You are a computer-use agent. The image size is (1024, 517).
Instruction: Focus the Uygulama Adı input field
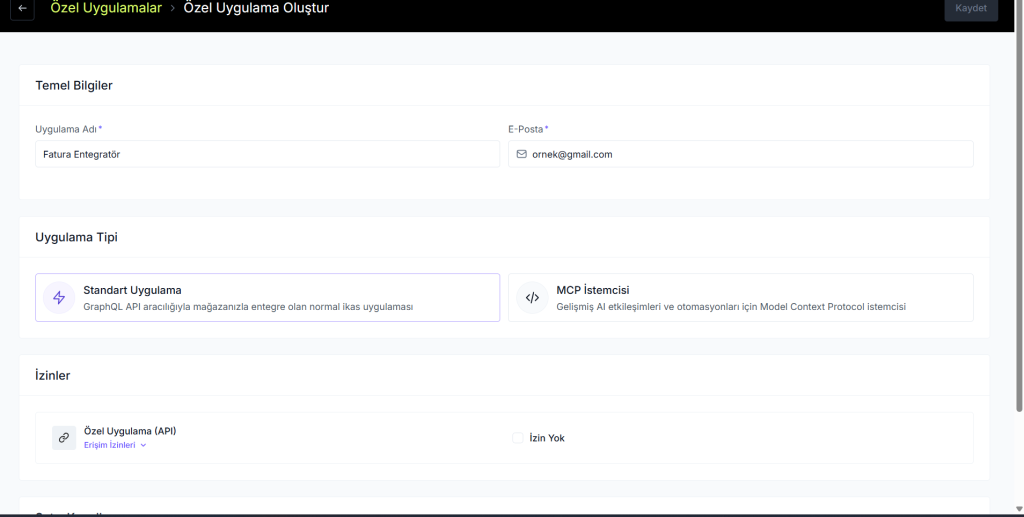267,154
